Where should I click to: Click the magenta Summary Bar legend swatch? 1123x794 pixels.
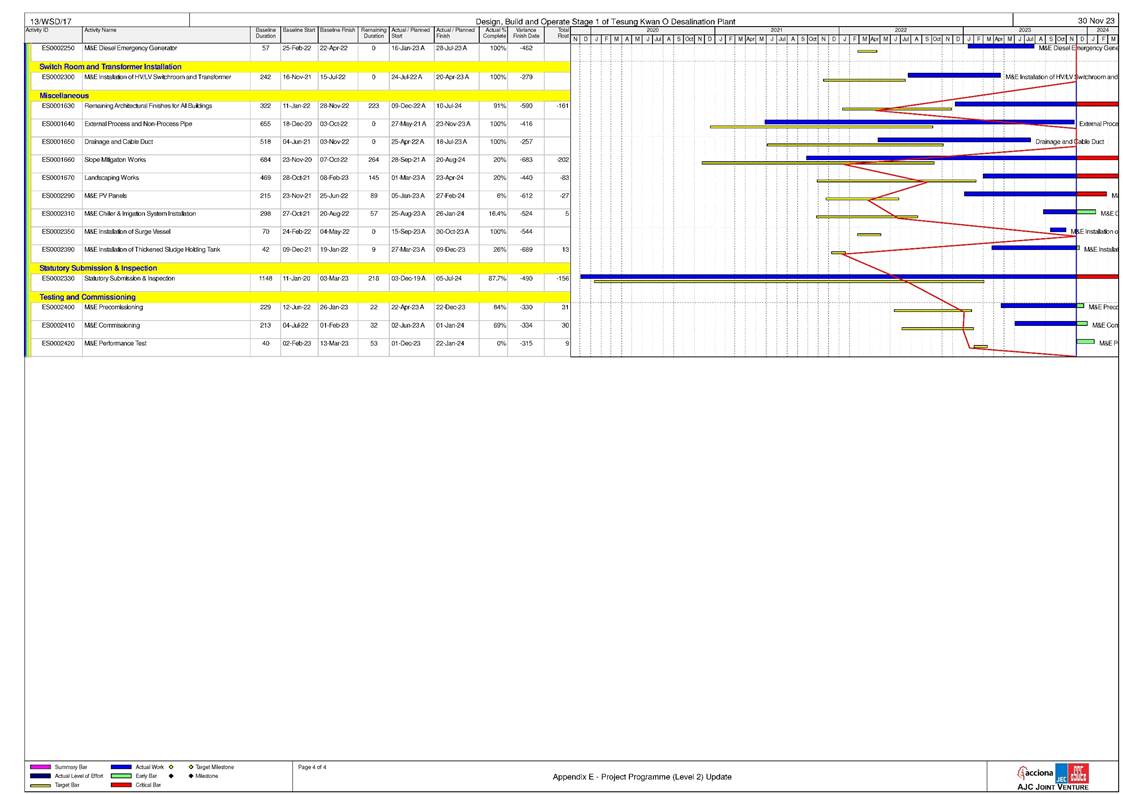coord(40,766)
